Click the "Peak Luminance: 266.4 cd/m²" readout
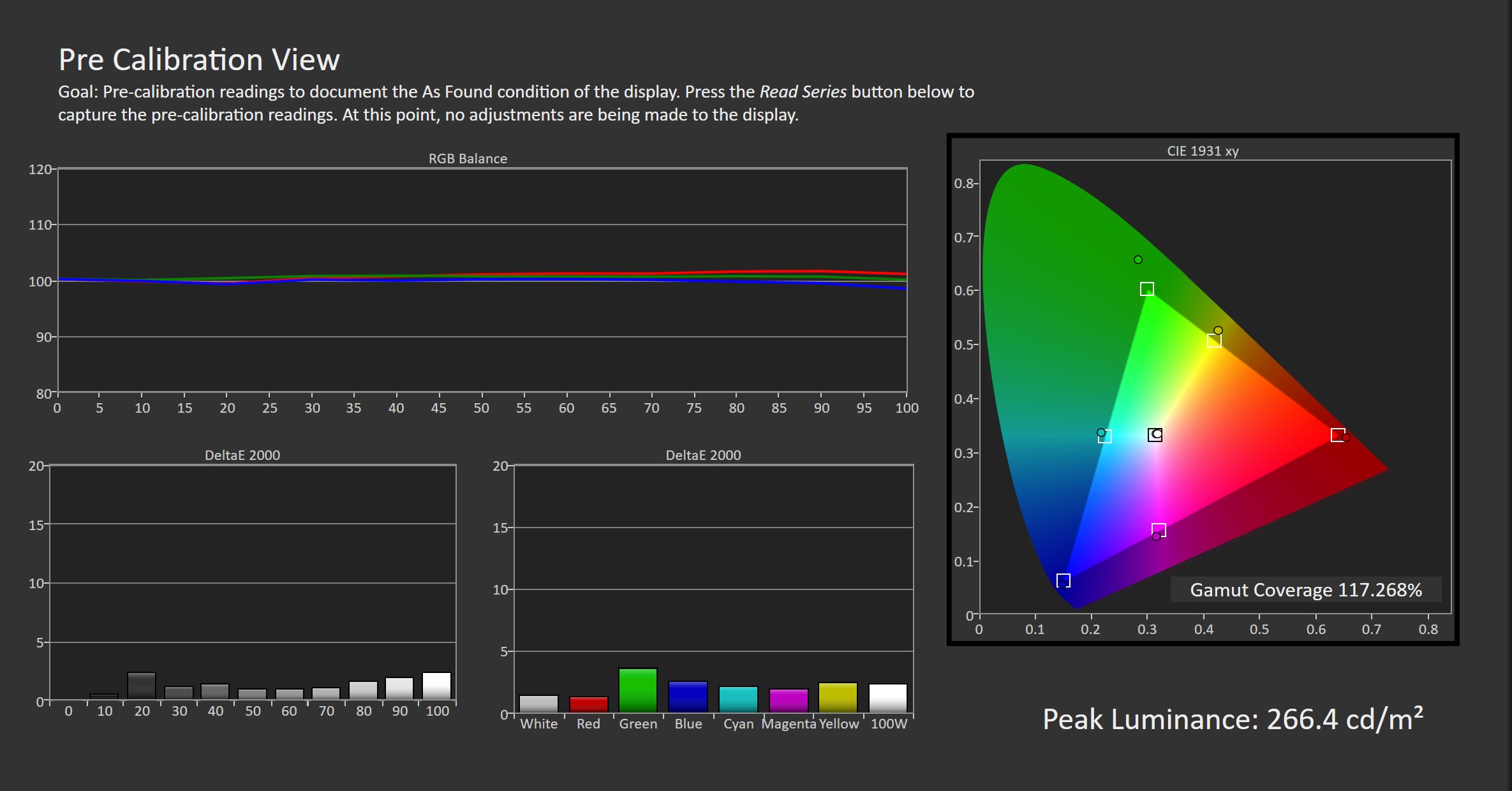 tap(1233, 720)
